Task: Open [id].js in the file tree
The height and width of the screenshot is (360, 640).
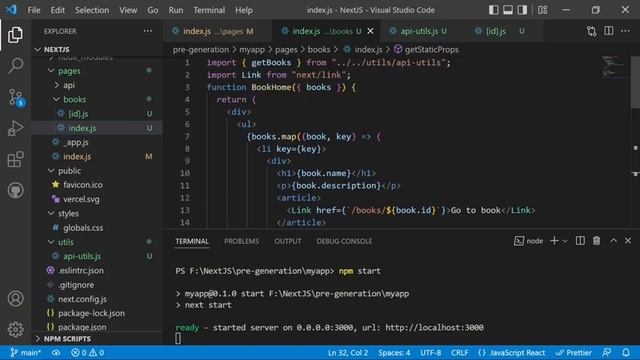Action: tap(78, 114)
